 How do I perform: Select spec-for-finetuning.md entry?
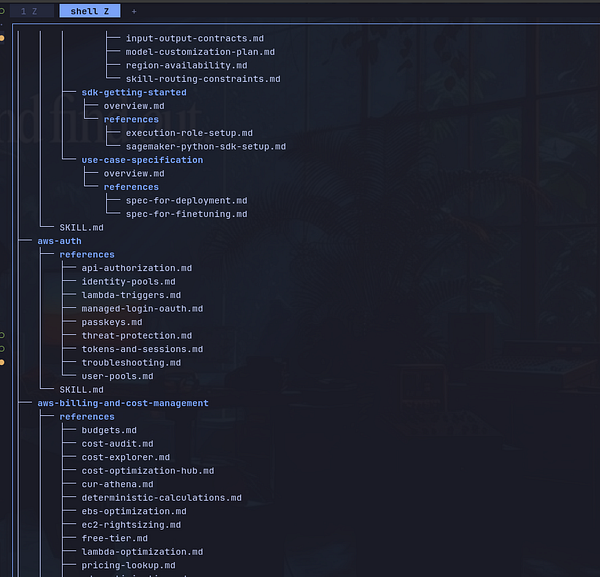(x=186, y=214)
